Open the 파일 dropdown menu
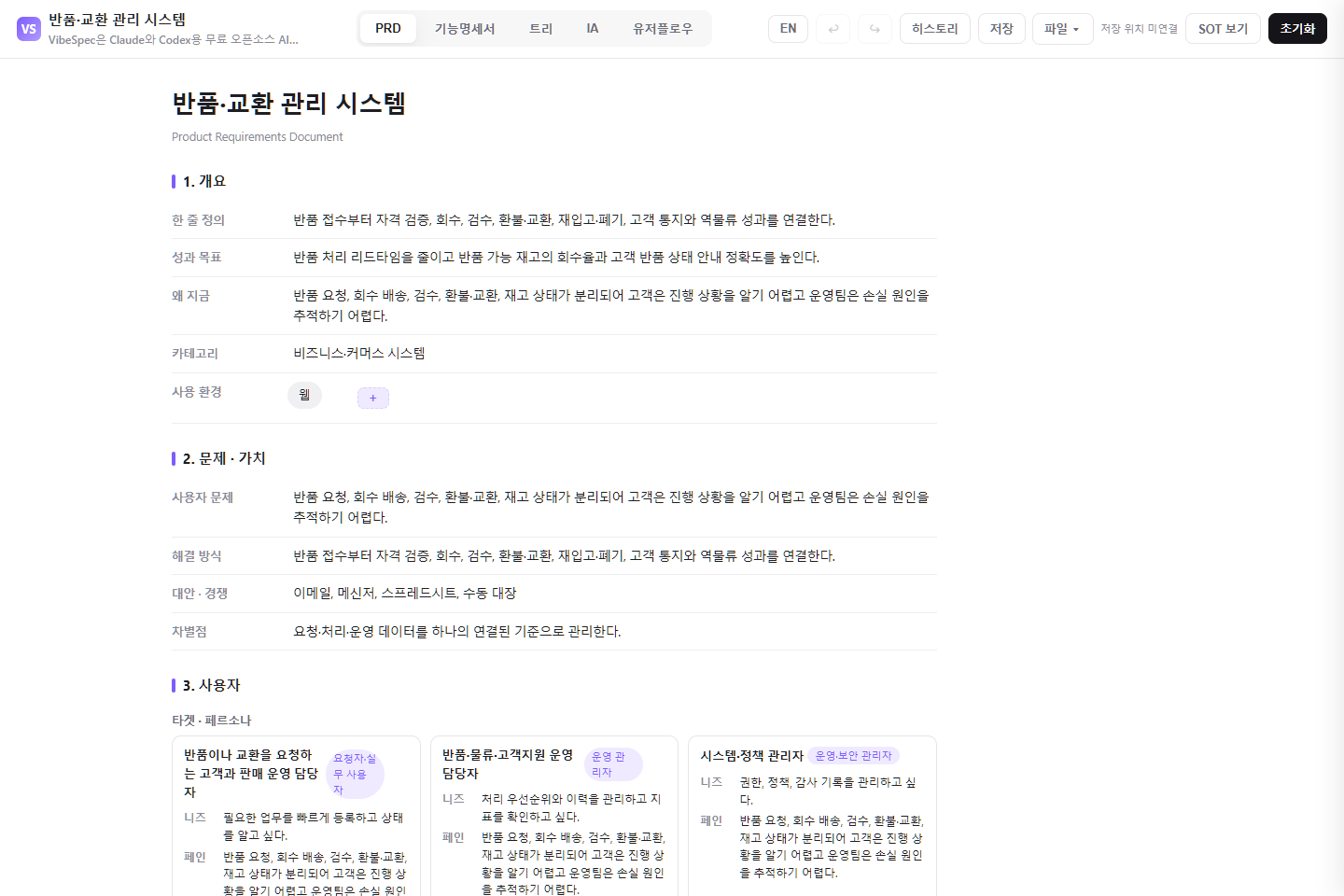Viewport: 1344px width, 896px height. coord(1062,29)
